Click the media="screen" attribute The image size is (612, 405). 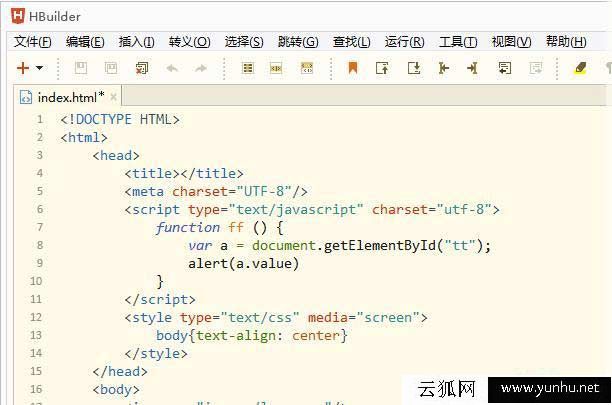pyautogui.click(x=364, y=317)
